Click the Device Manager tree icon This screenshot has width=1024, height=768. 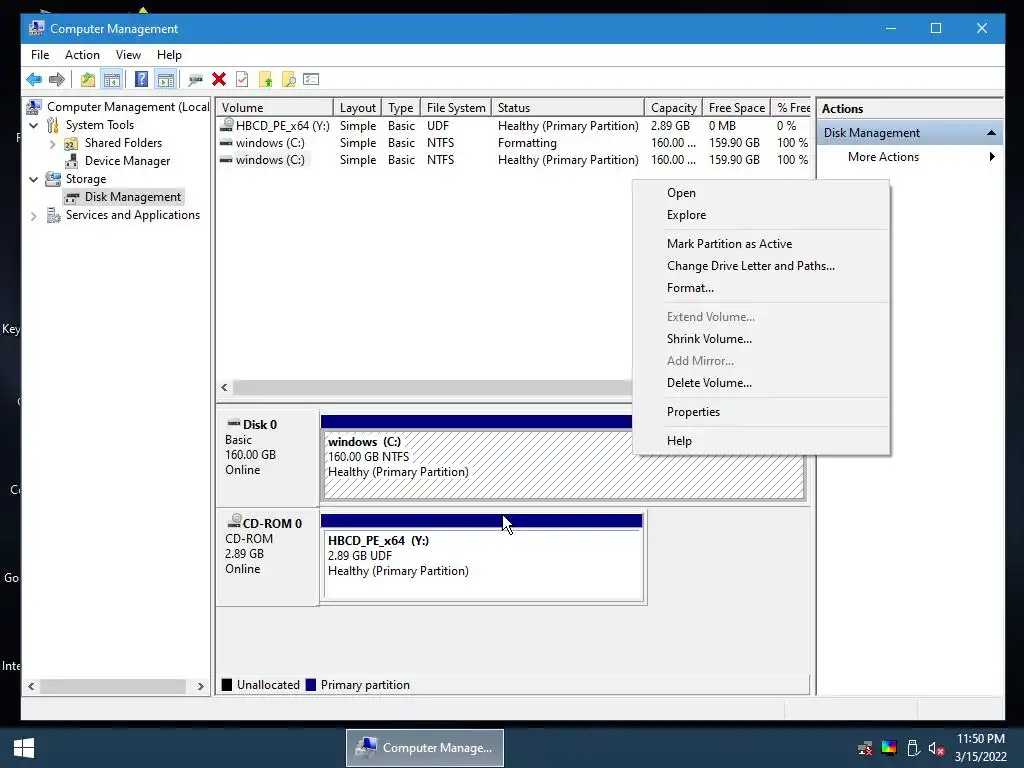(71, 161)
